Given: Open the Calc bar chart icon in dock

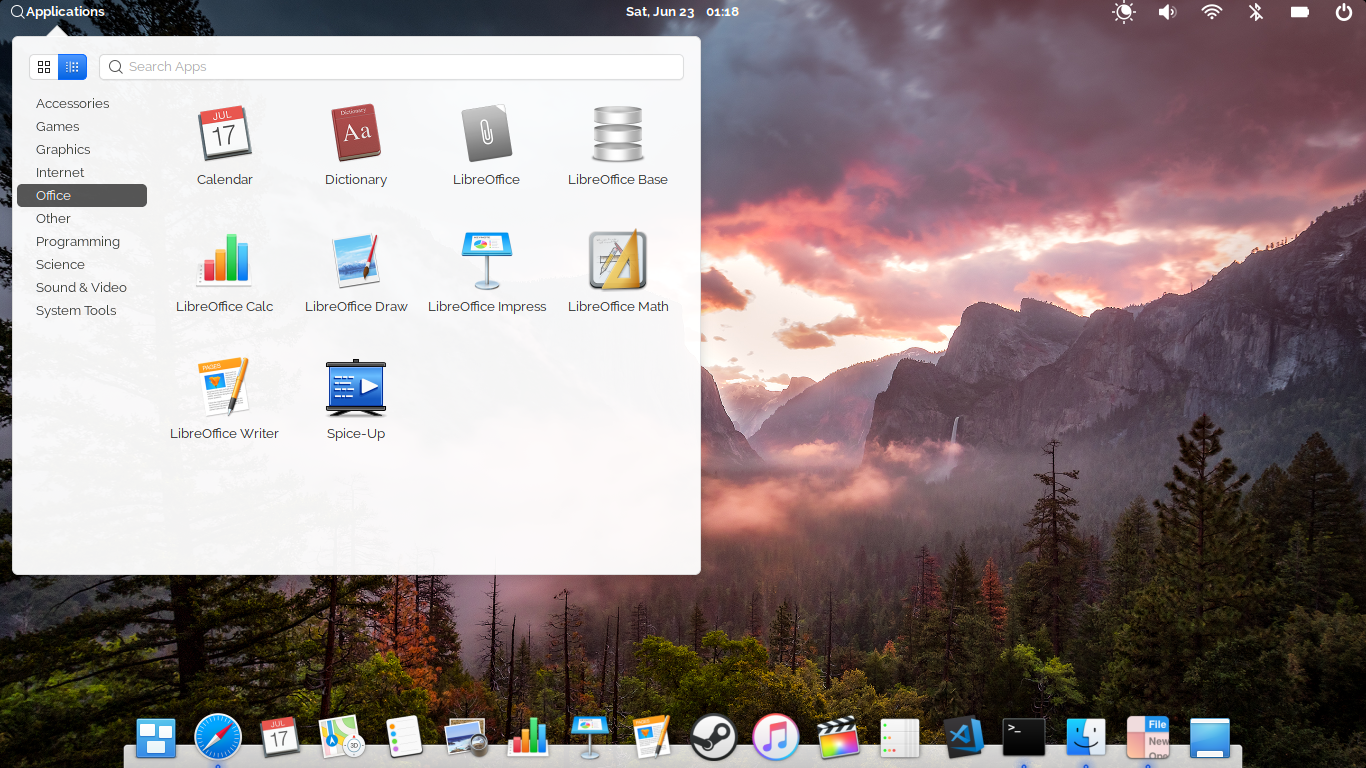Looking at the screenshot, I should coord(528,738).
